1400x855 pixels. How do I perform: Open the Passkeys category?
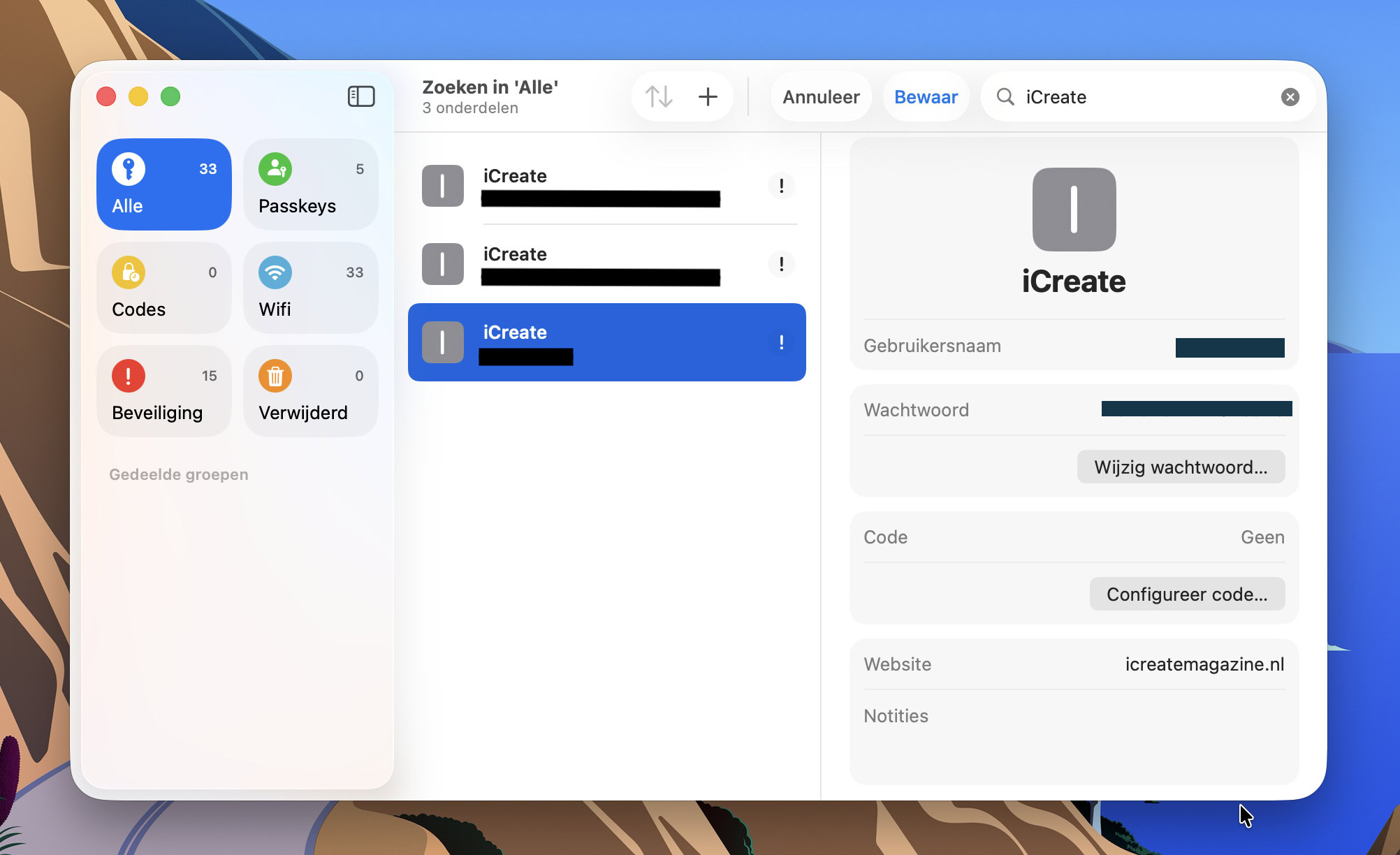[311, 184]
